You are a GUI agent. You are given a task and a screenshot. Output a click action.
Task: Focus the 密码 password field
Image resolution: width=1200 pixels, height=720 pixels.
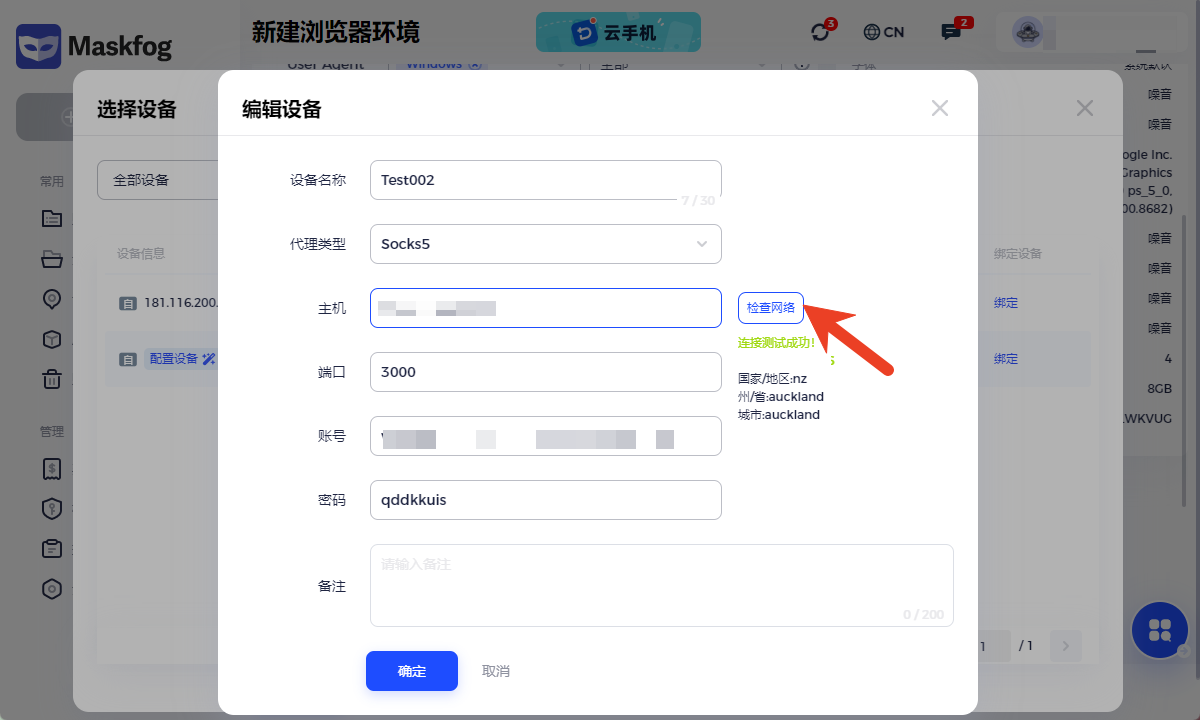(x=545, y=500)
